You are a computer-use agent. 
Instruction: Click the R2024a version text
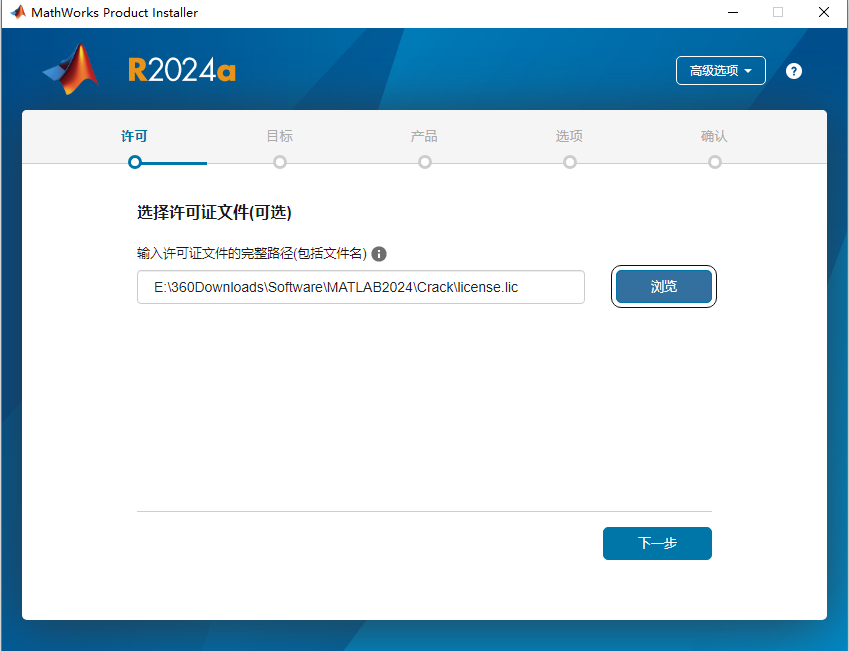[x=182, y=70]
